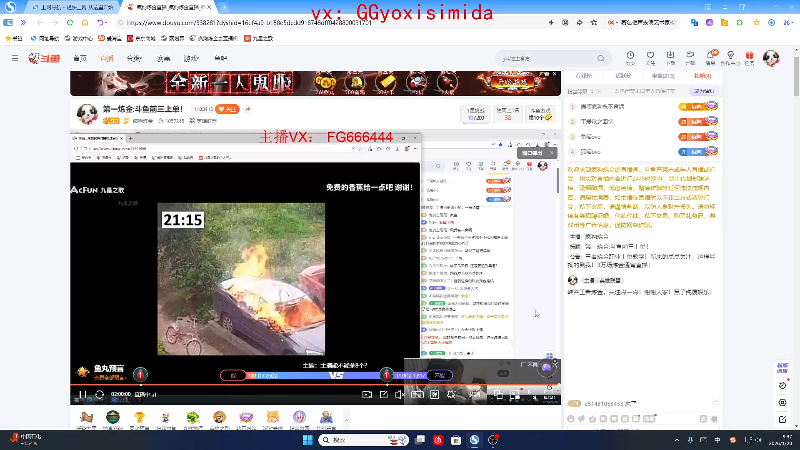Open the user profile avatar menu
This screenshot has height=450, width=800.
pyautogui.click(x=771, y=58)
